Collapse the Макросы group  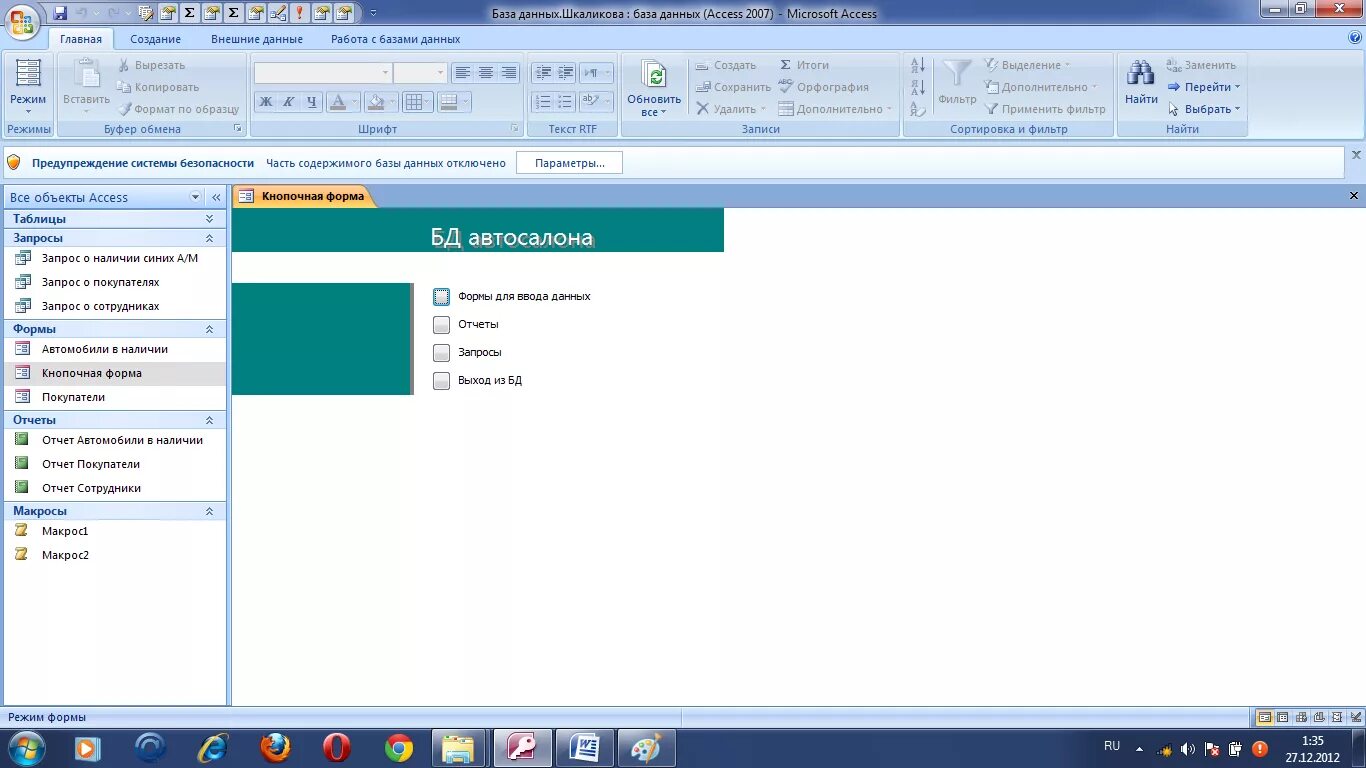(209, 511)
